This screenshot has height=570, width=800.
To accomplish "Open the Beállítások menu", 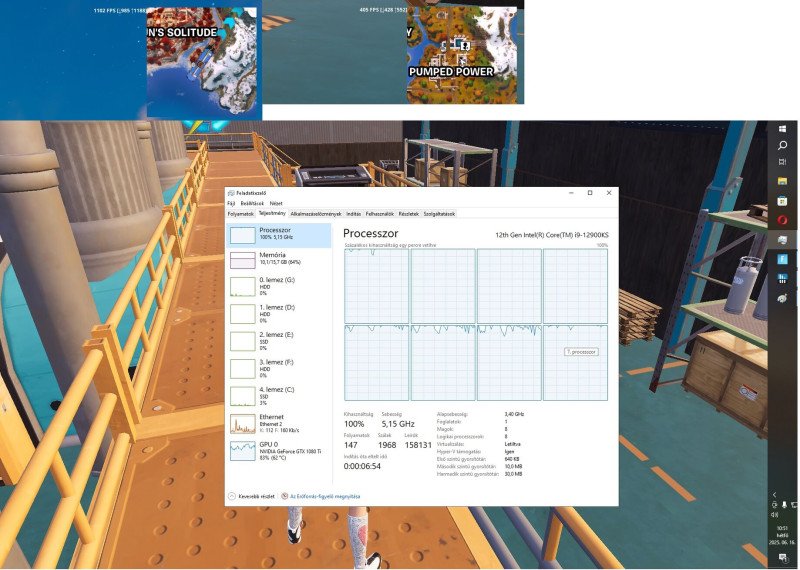I will point(252,203).
